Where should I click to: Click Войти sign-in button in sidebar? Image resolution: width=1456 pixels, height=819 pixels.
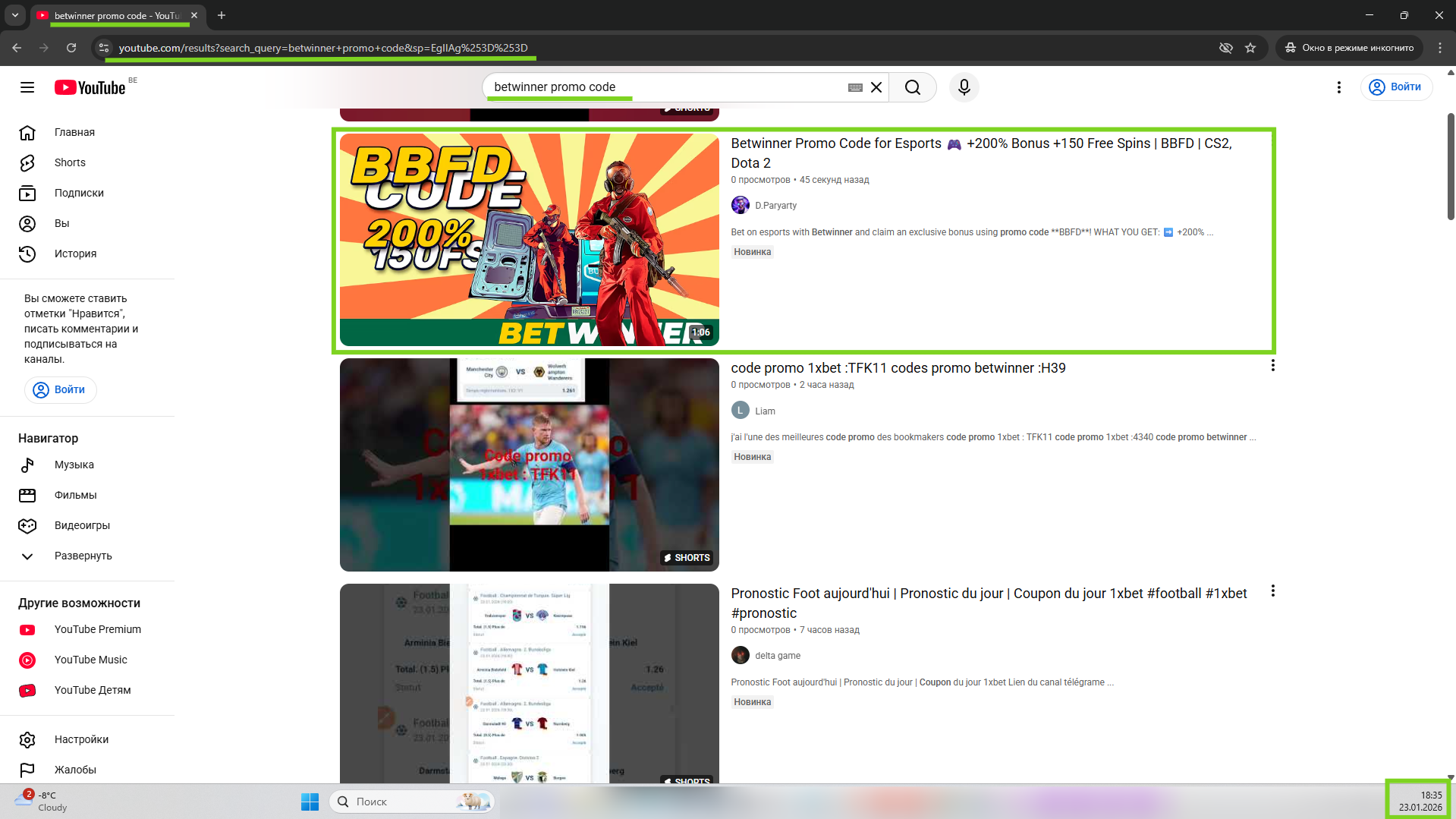(61, 390)
